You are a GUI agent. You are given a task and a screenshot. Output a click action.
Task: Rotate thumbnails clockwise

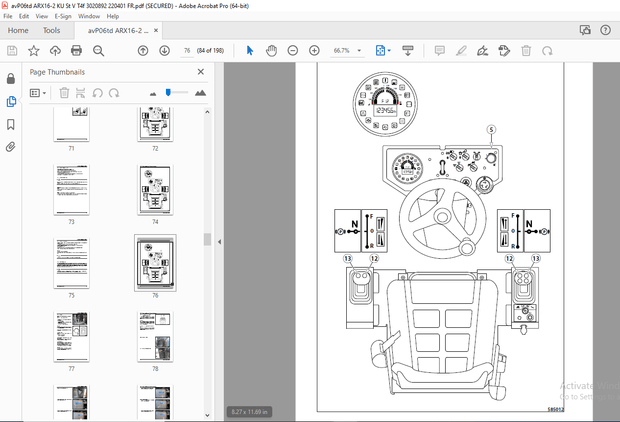(x=114, y=93)
